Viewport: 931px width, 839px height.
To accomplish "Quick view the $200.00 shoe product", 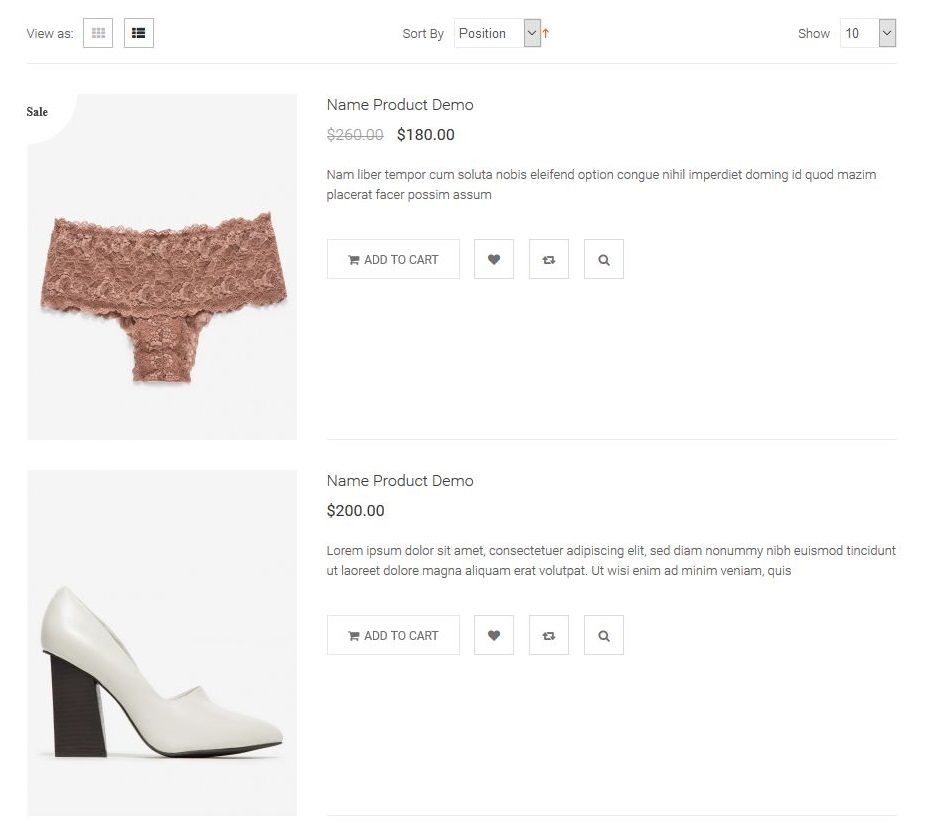I will click(x=603, y=635).
